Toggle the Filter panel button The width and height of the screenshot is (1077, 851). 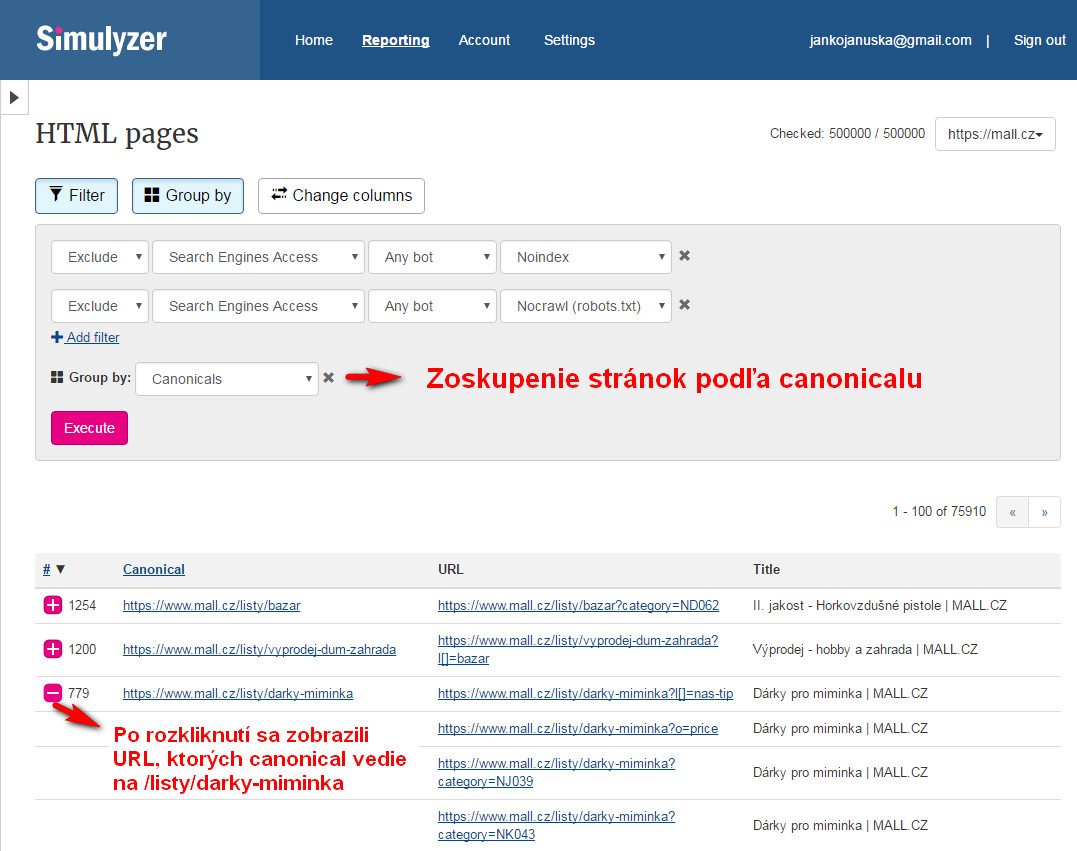pos(76,196)
